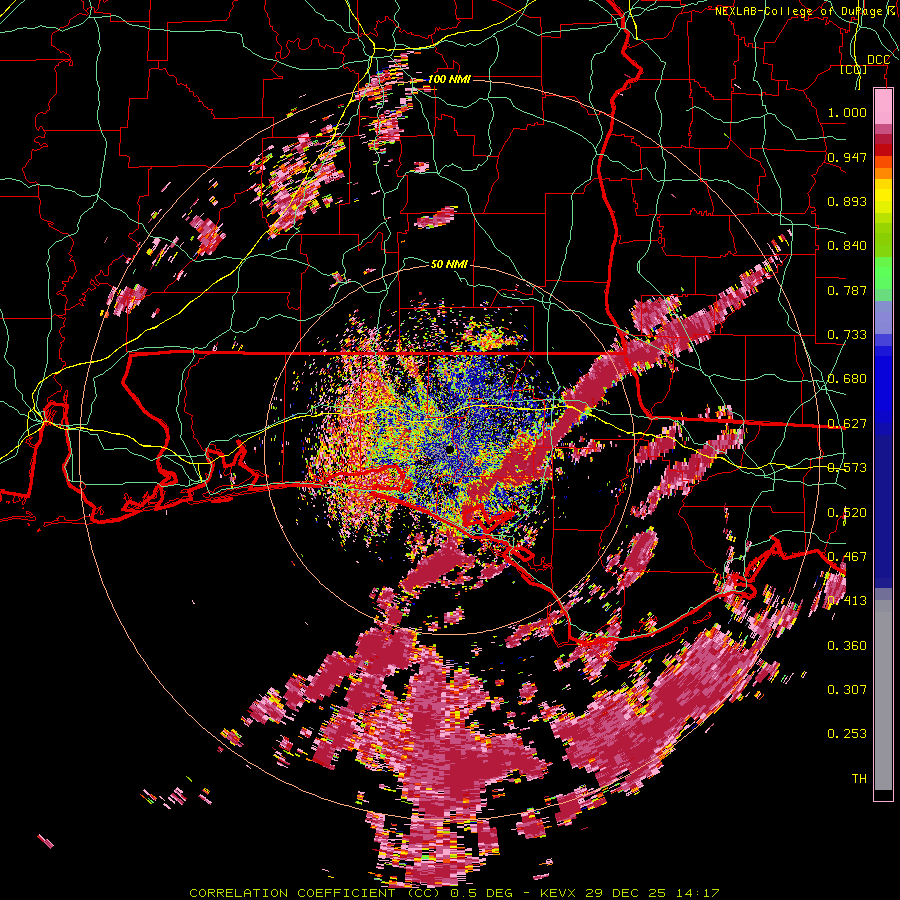Click the 0.947 scale value

click(847, 157)
